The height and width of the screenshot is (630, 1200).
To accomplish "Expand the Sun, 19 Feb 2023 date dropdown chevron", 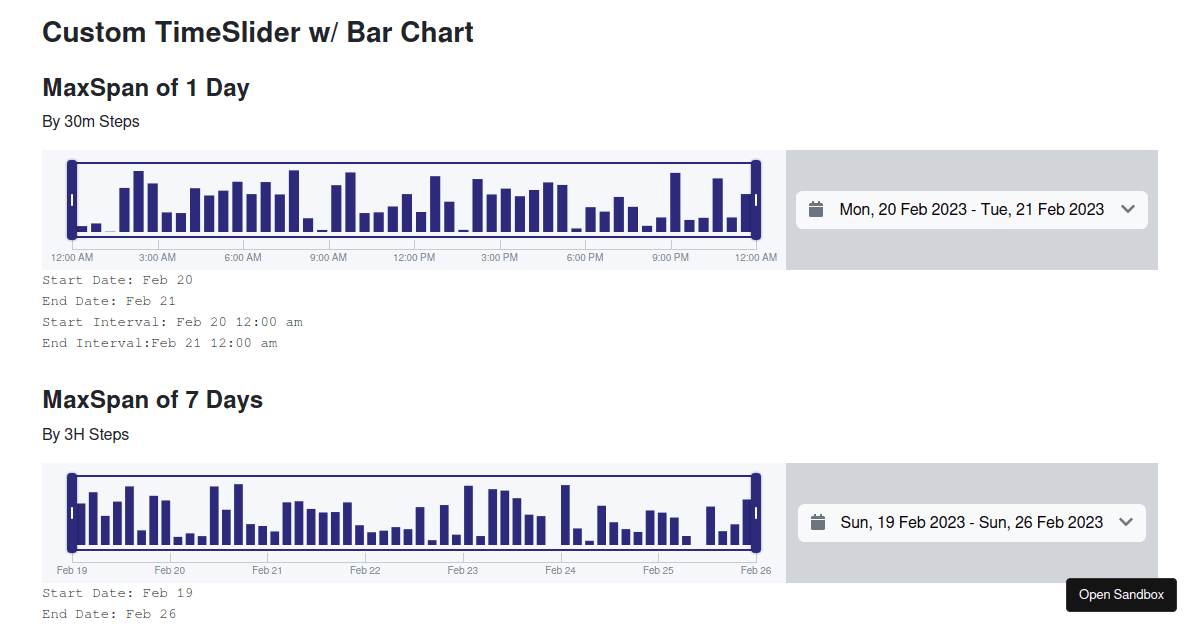I will 1126,522.
